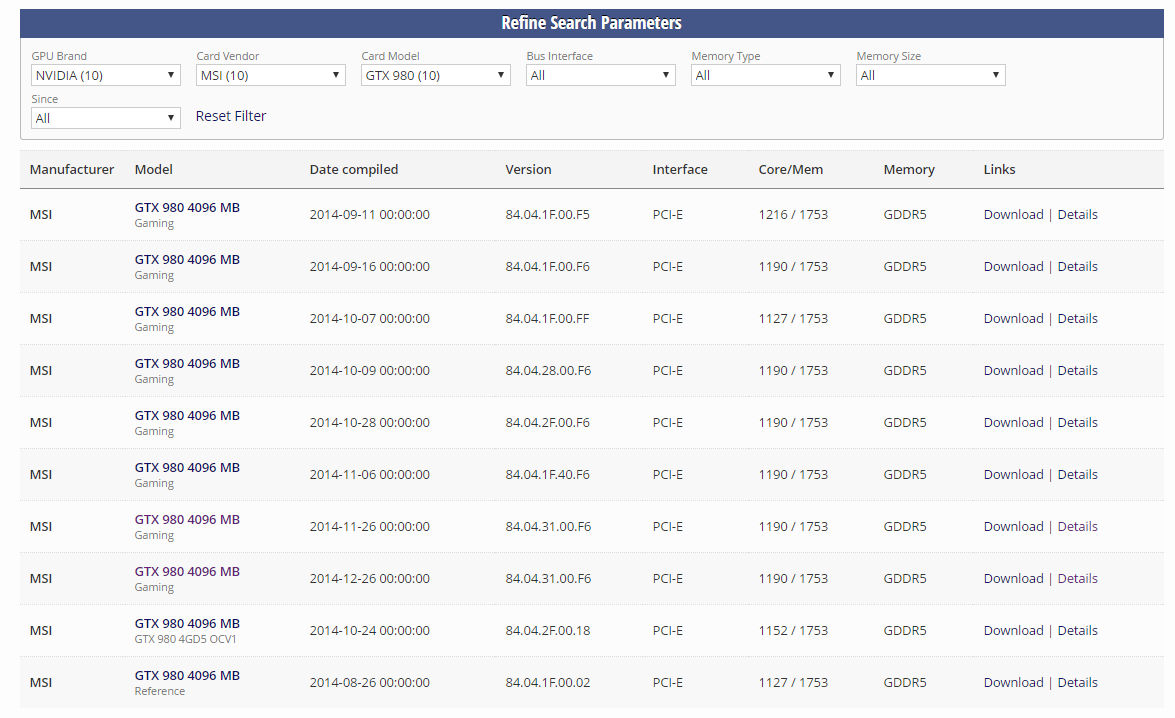
Task: Open the Card Vendor MSI dropdown
Action: click(x=271, y=75)
